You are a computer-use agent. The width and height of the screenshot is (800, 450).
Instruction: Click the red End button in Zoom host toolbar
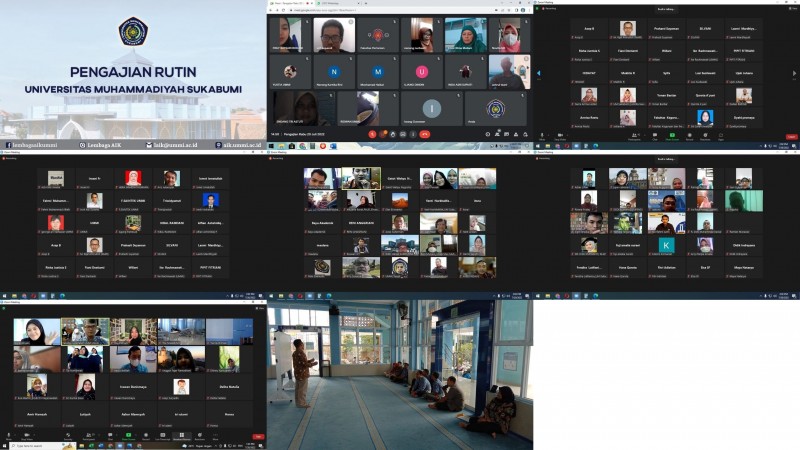pos(258,437)
